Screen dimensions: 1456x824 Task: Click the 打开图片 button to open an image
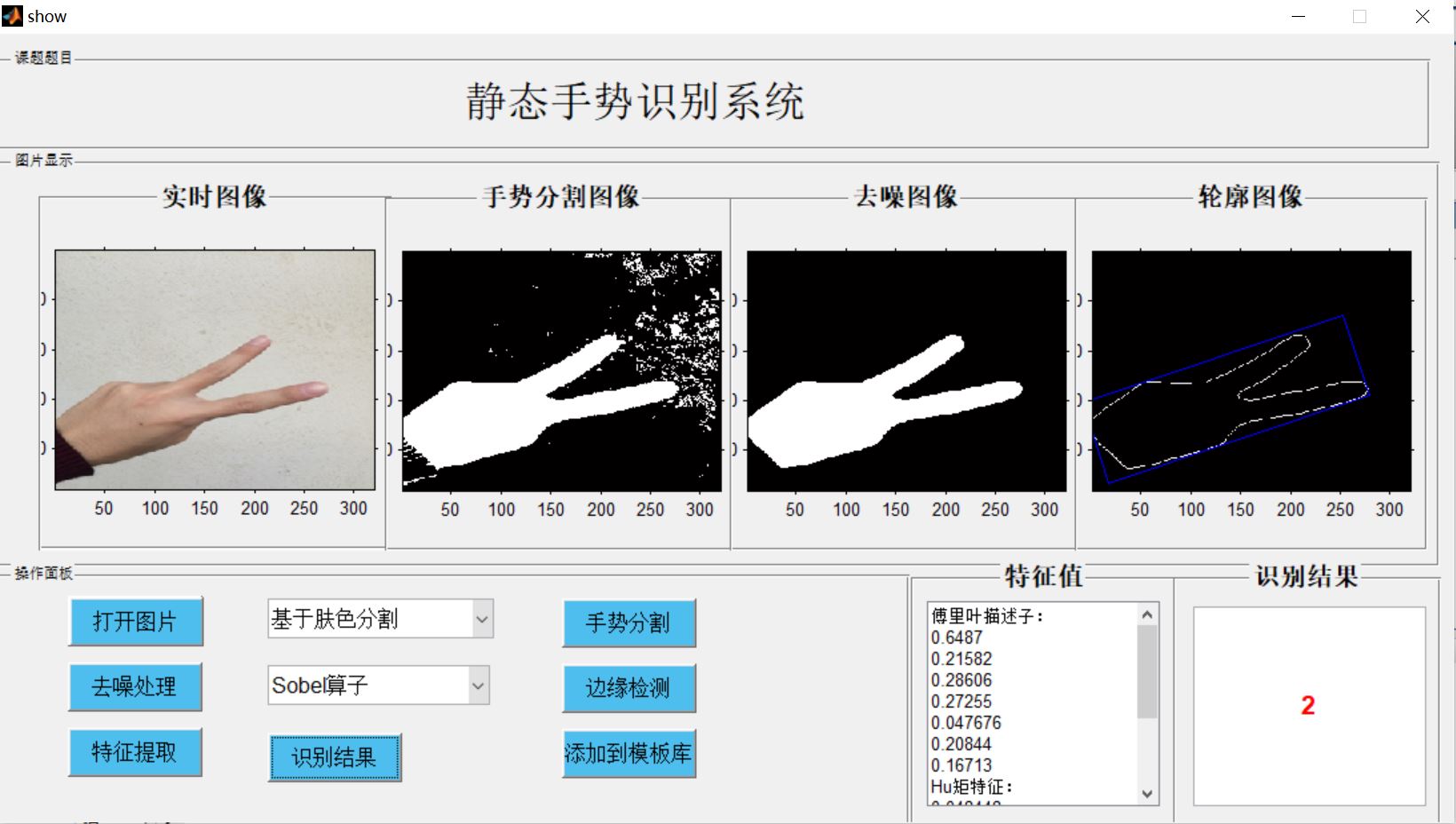[135, 622]
